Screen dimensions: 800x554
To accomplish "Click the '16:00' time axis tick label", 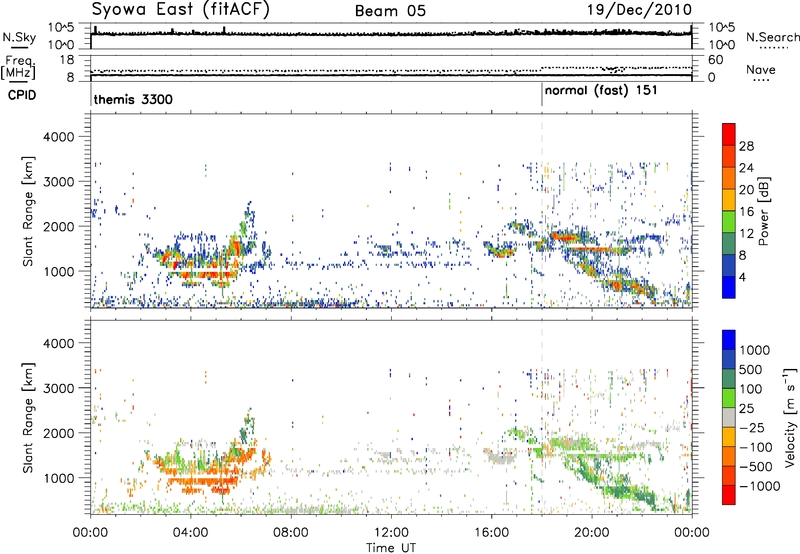I will pos(491,533).
